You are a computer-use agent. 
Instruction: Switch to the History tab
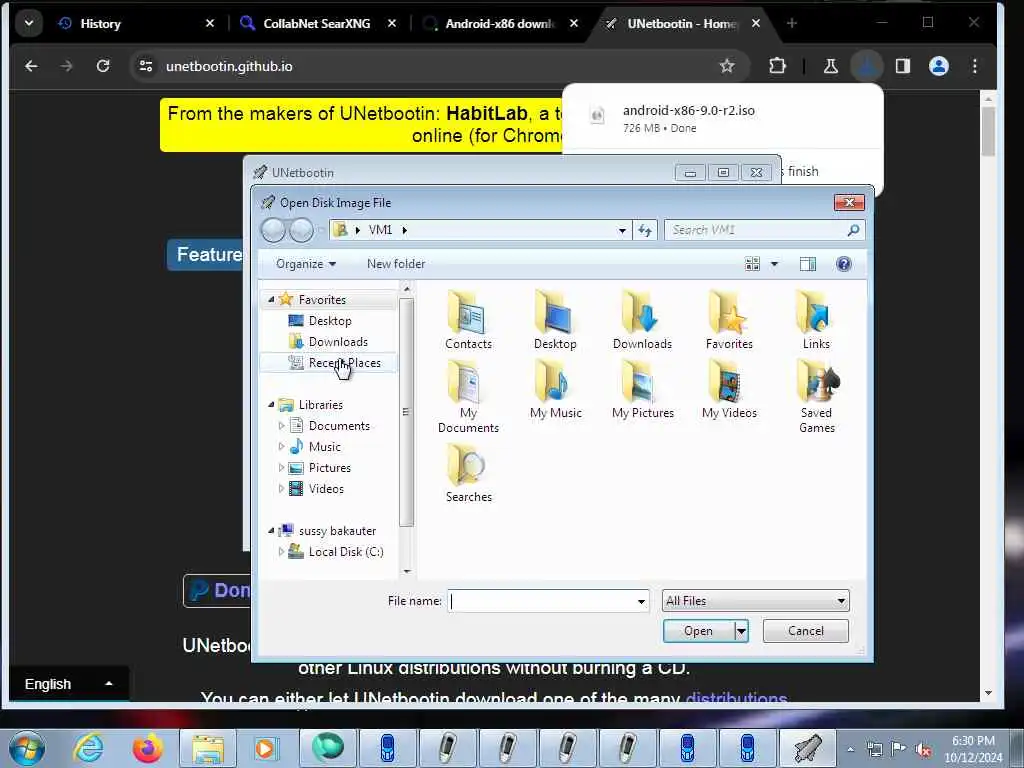point(136,24)
